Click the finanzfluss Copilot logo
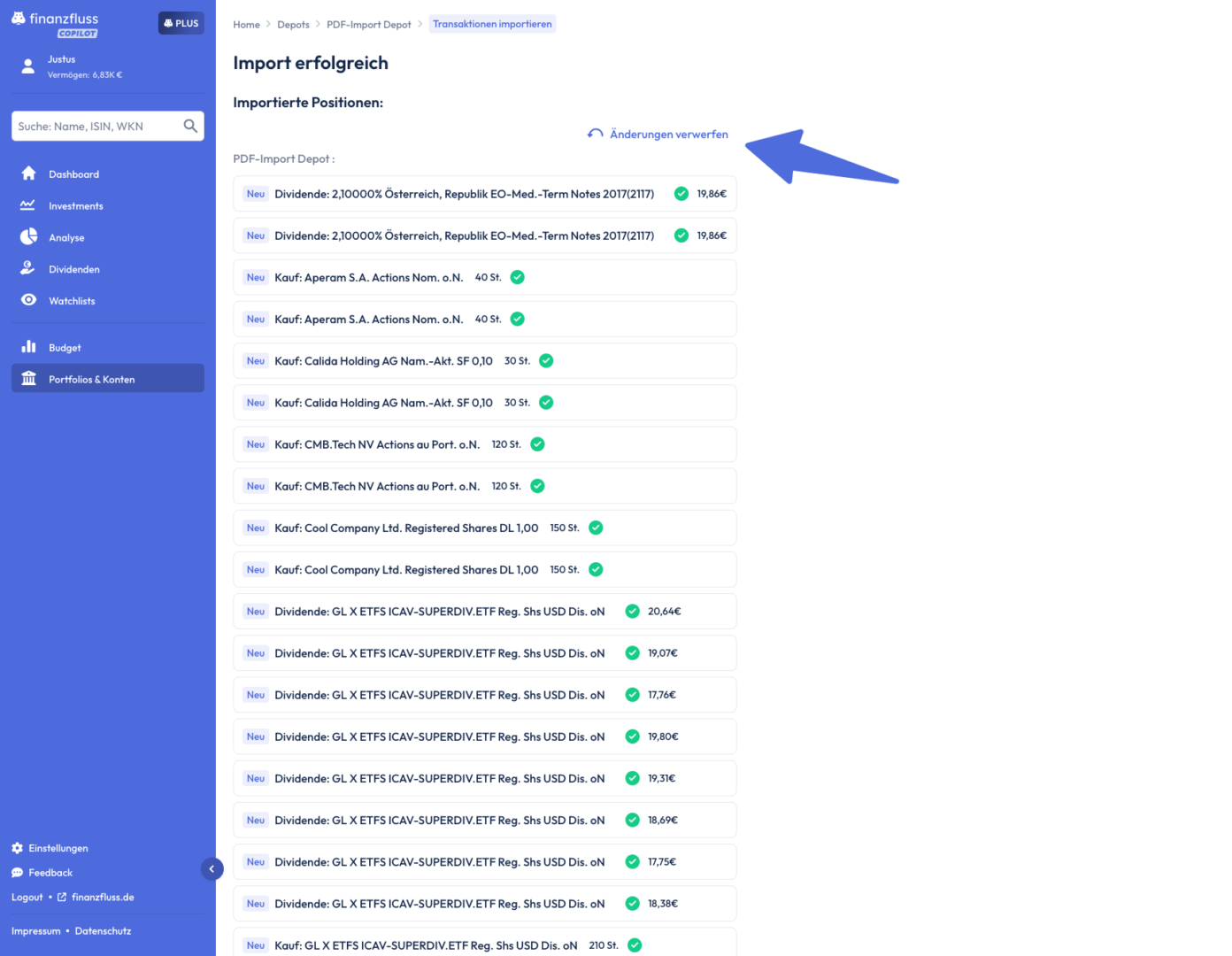1232x956 pixels. 55,25
